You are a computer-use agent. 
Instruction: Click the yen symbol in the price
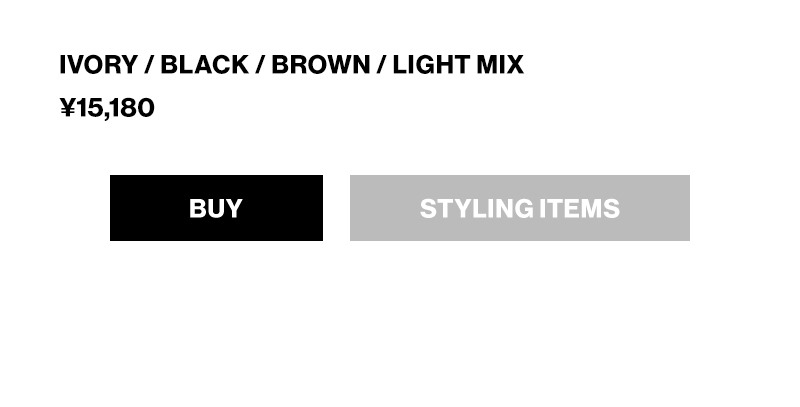tap(68, 108)
